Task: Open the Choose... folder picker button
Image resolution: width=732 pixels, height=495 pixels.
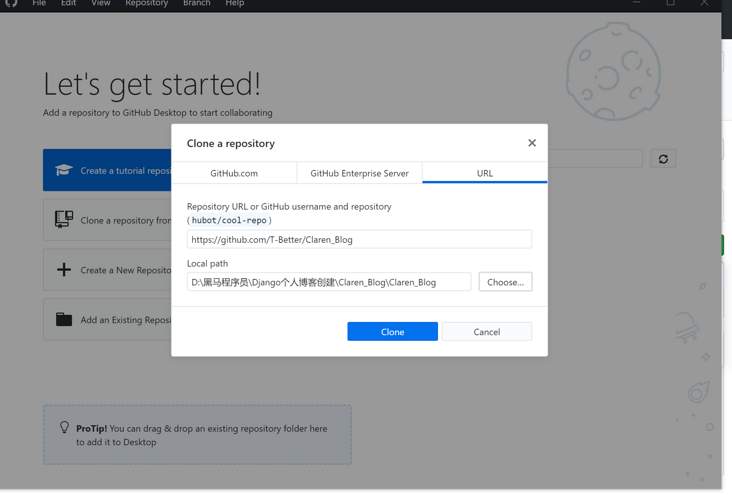Action: 505,282
